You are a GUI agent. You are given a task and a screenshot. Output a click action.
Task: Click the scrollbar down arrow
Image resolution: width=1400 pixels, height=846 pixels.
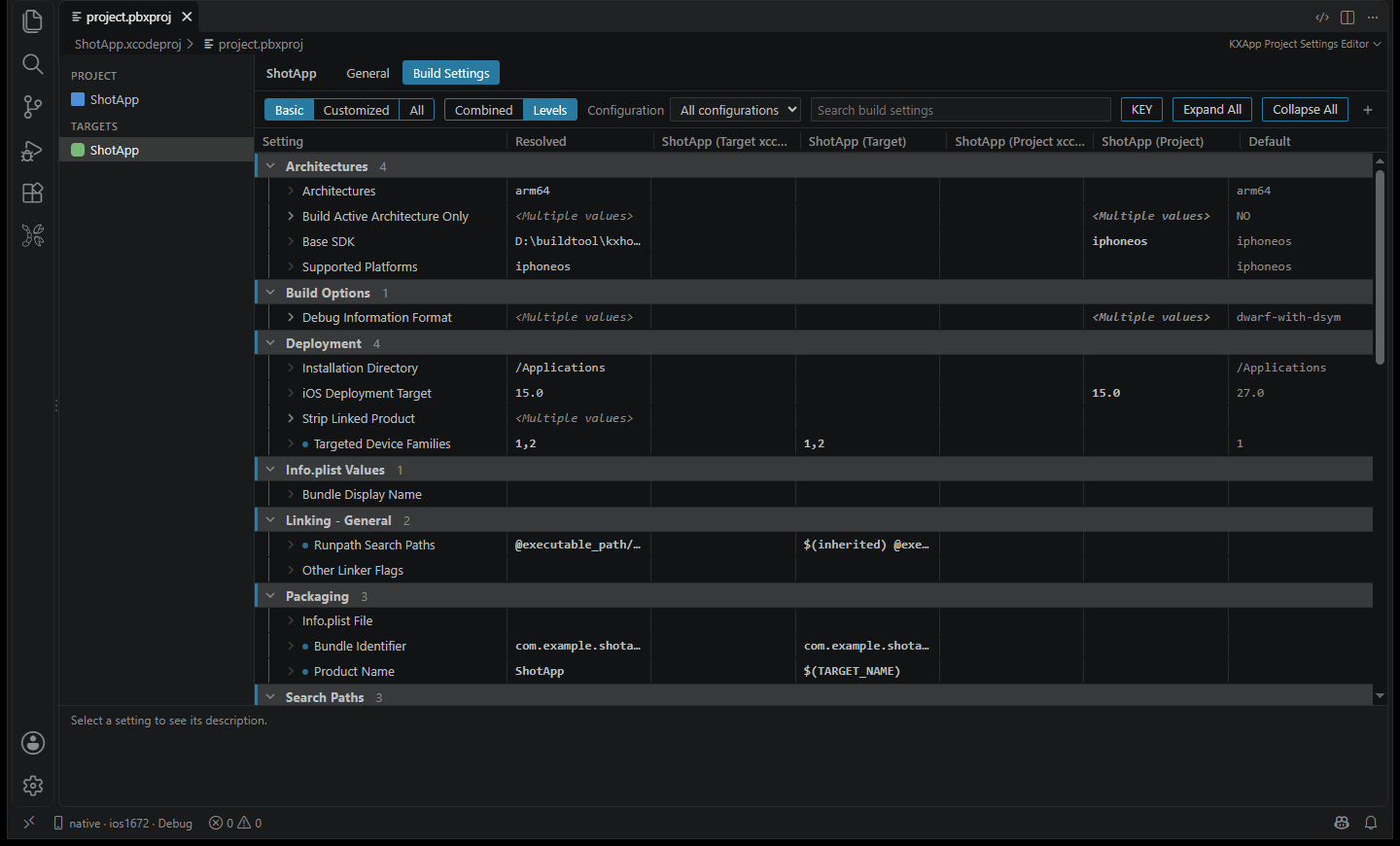(1380, 695)
